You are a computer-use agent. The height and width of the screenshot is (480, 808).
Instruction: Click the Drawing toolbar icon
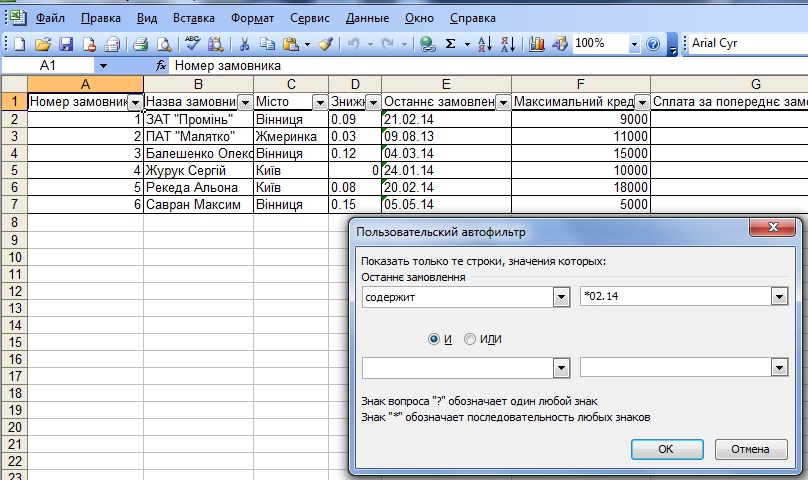(x=560, y=44)
